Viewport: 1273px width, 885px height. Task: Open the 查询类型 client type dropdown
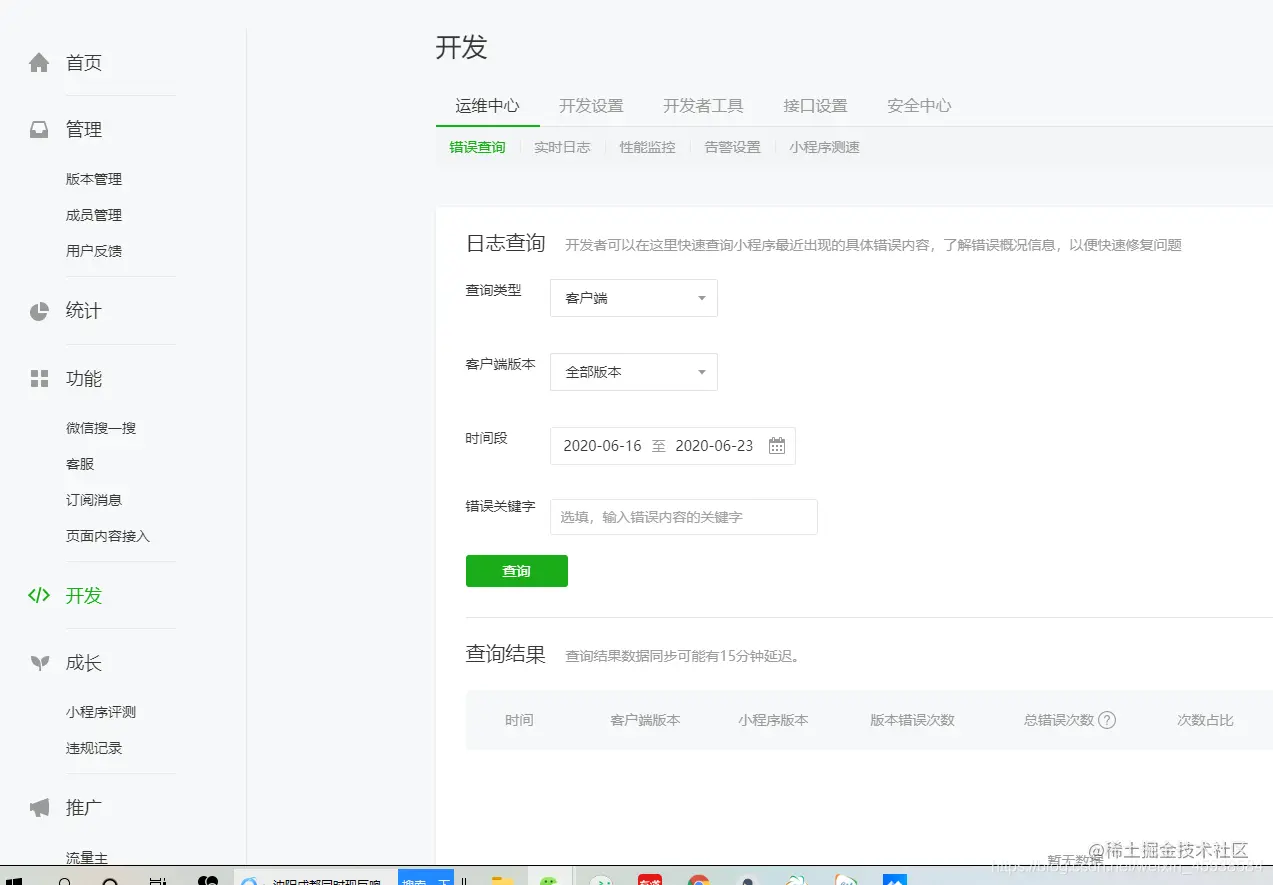click(633, 297)
